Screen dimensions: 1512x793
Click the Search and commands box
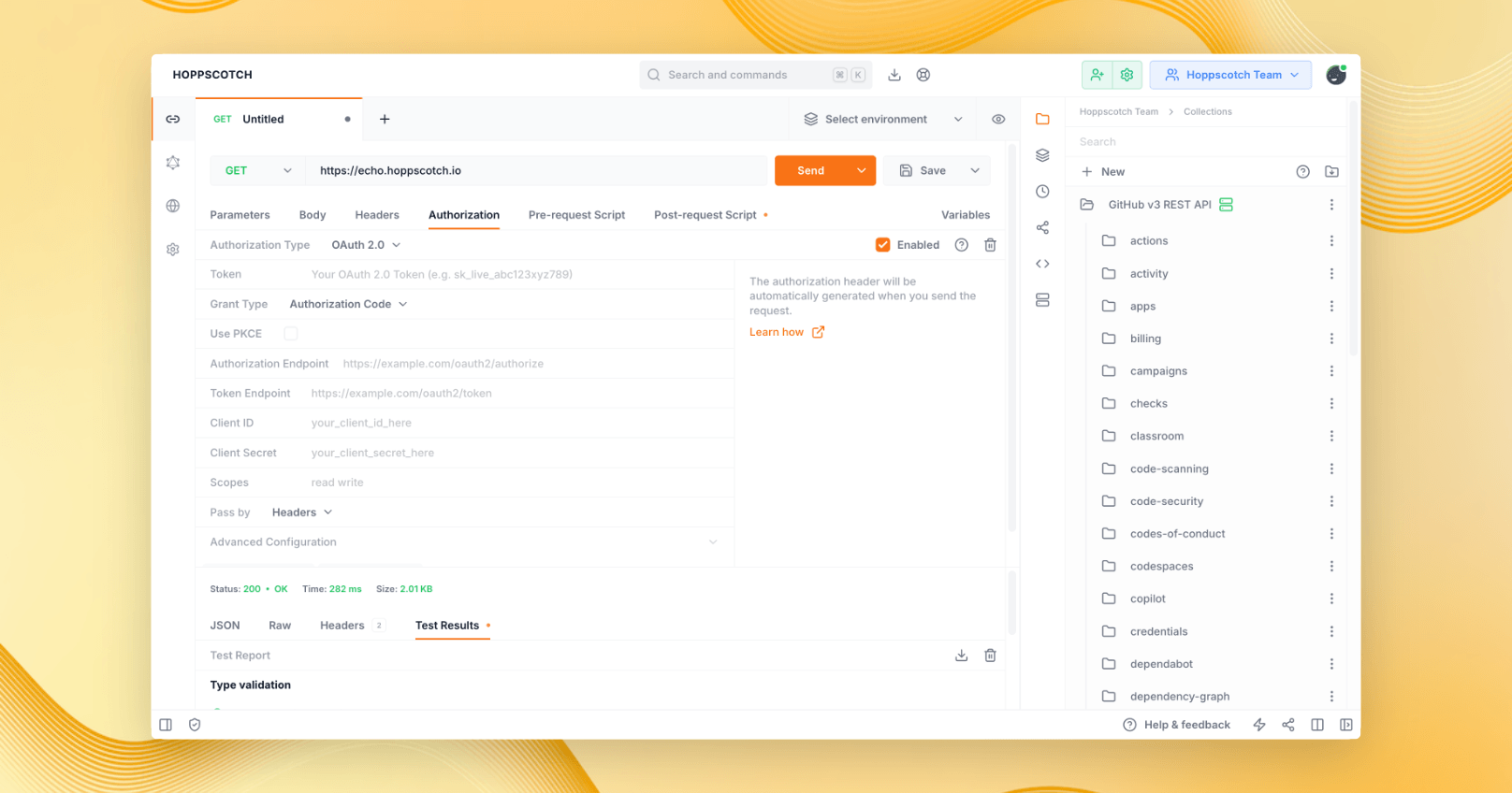pyautogui.click(x=756, y=75)
